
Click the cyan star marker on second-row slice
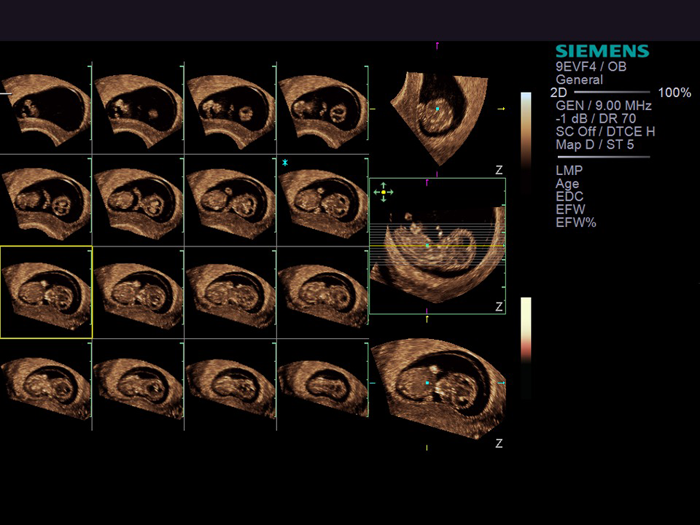click(285, 162)
